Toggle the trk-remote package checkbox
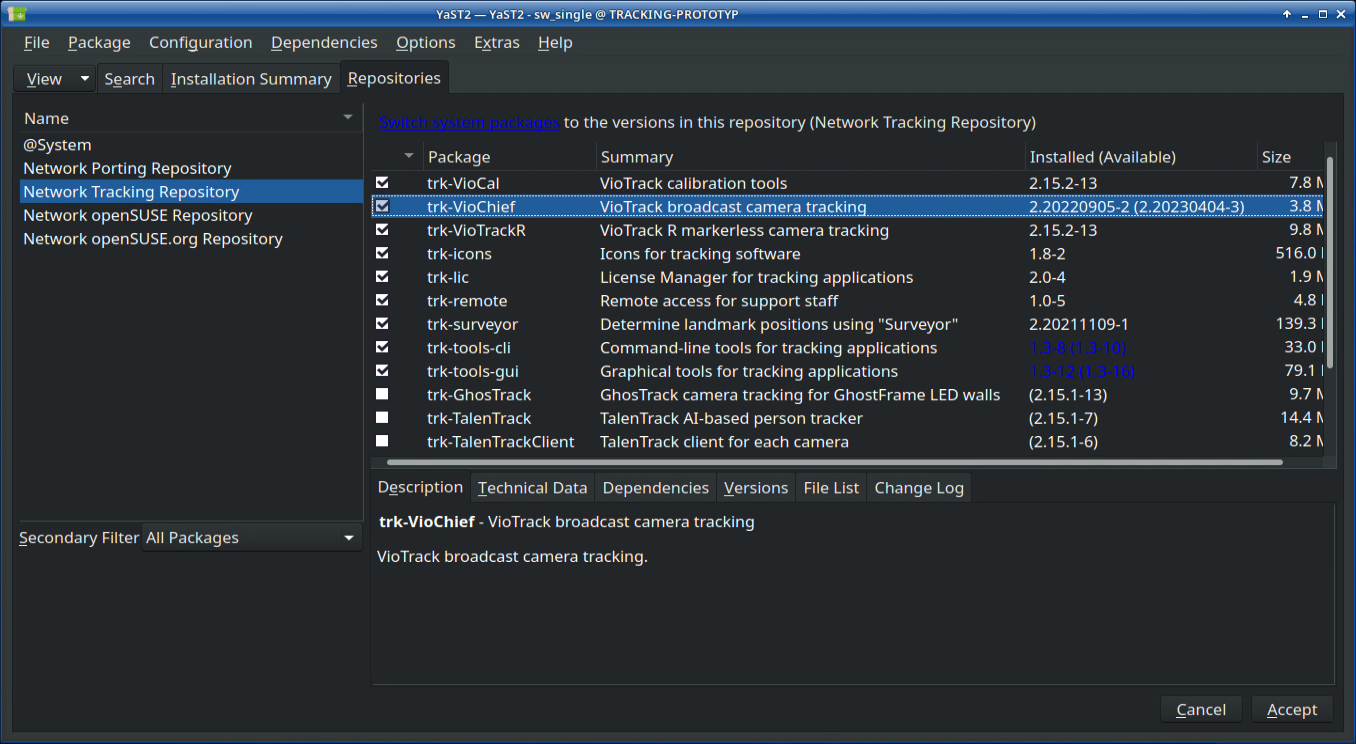The height and width of the screenshot is (744, 1356). [x=382, y=301]
